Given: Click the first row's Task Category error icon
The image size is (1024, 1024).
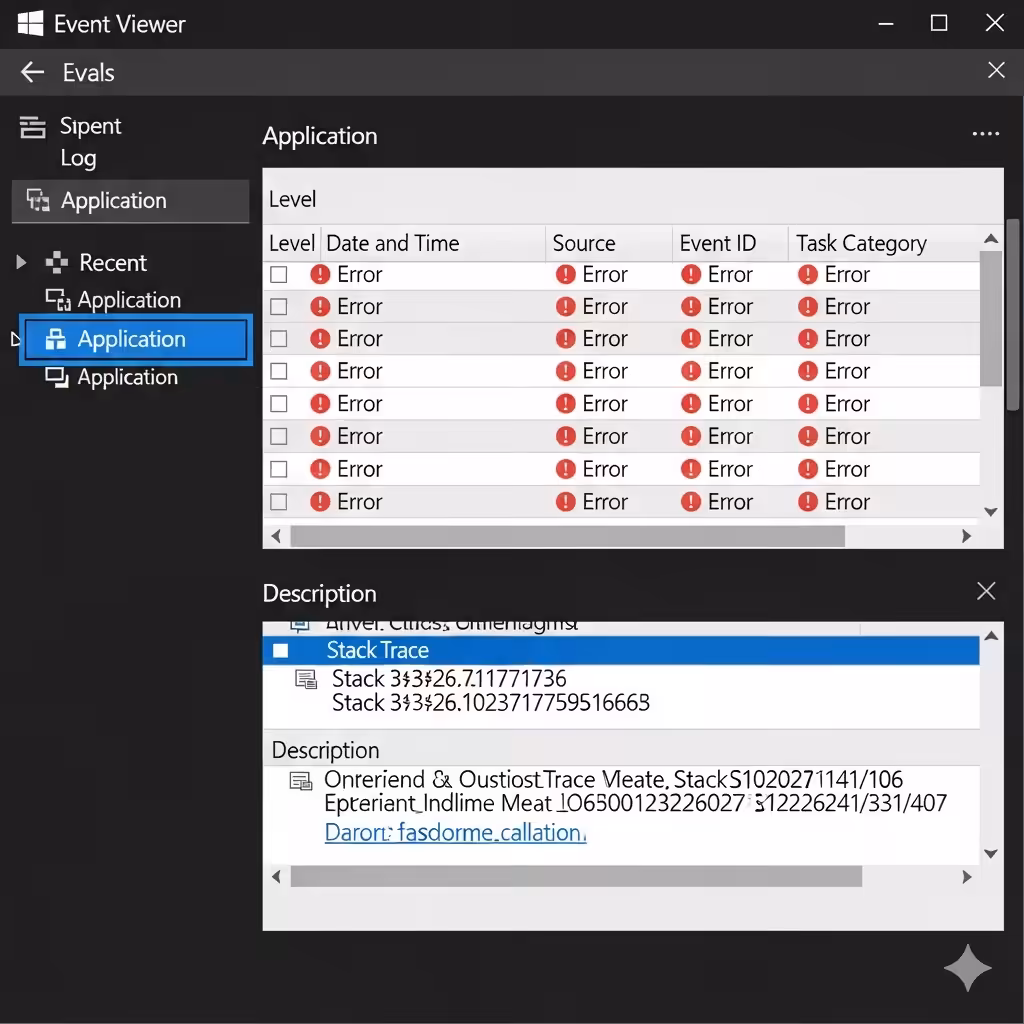Looking at the screenshot, I should tap(808, 274).
